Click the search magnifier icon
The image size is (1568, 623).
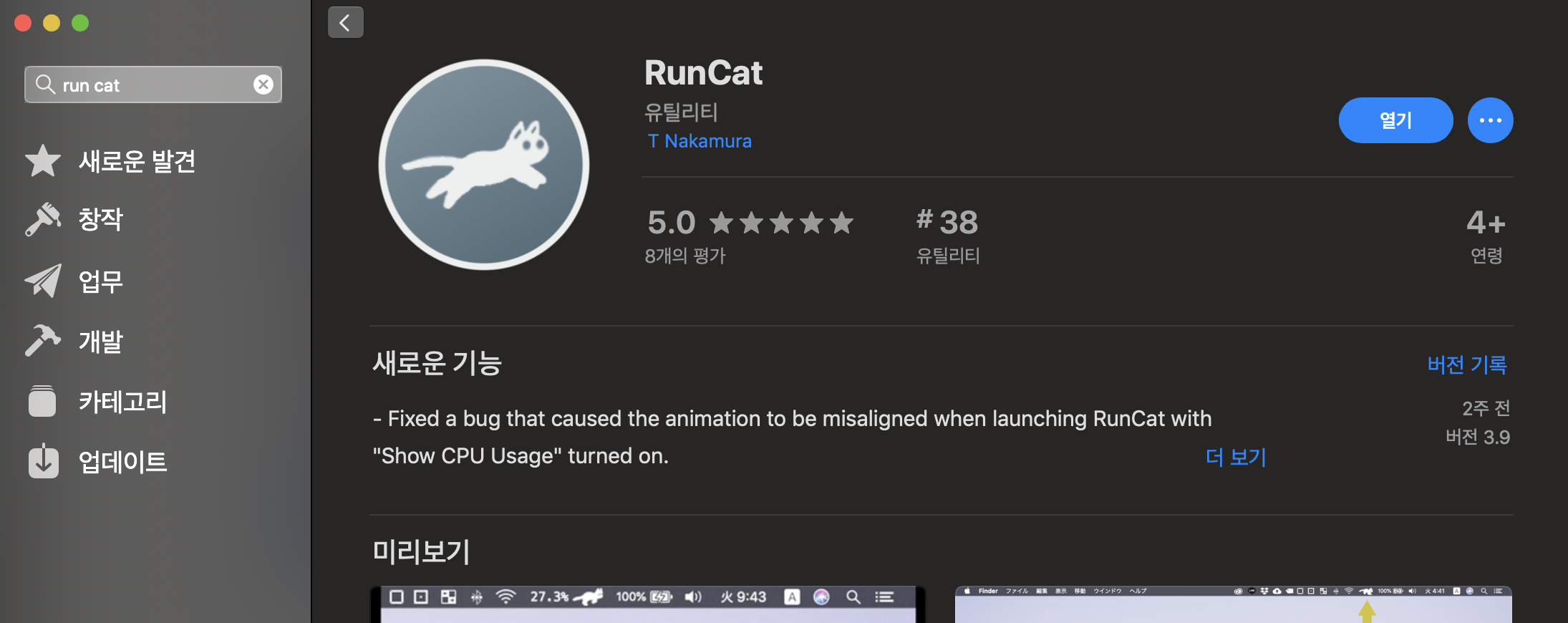[45, 84]
